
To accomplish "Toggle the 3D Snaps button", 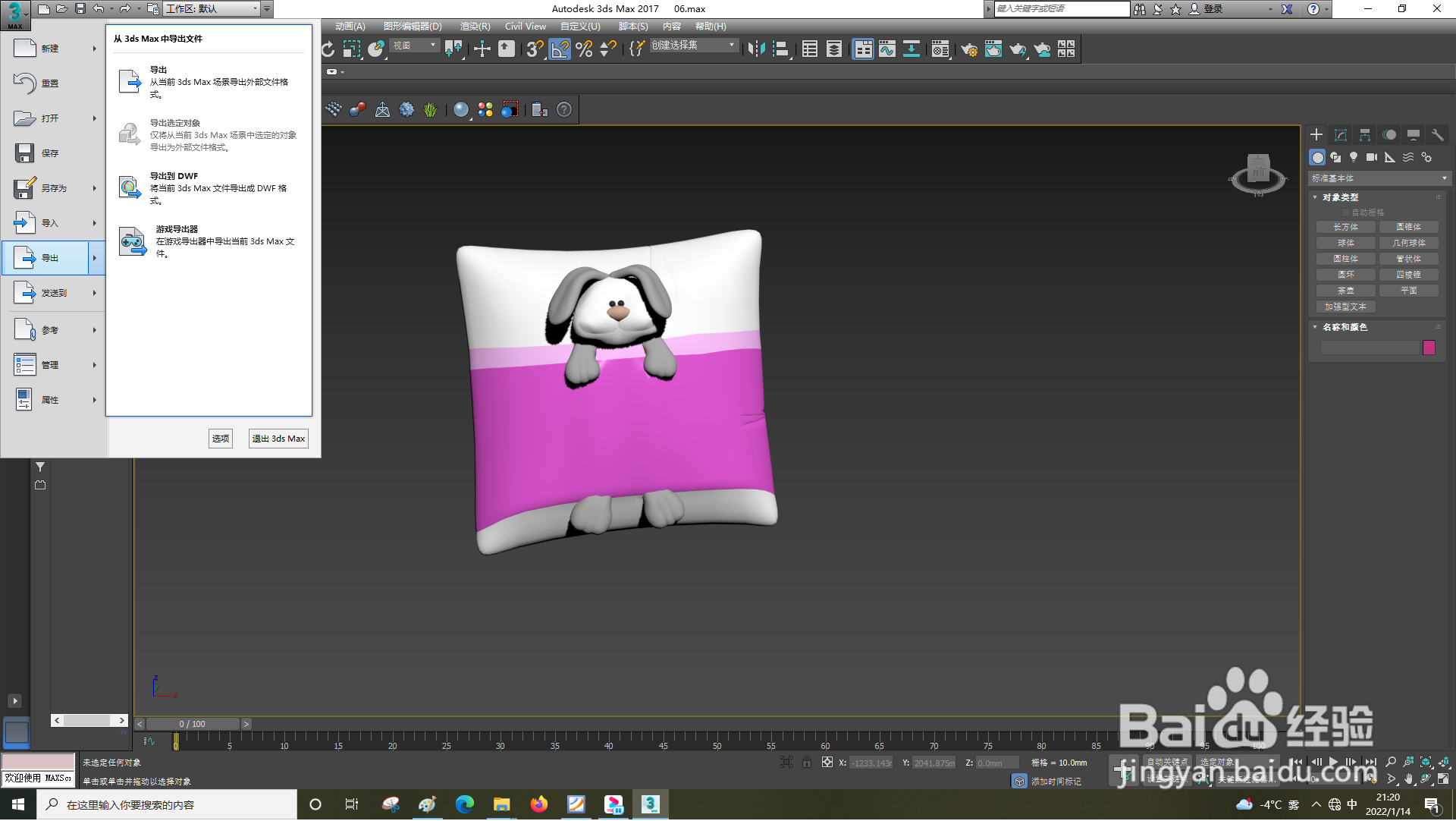I will tap(534, 49).
